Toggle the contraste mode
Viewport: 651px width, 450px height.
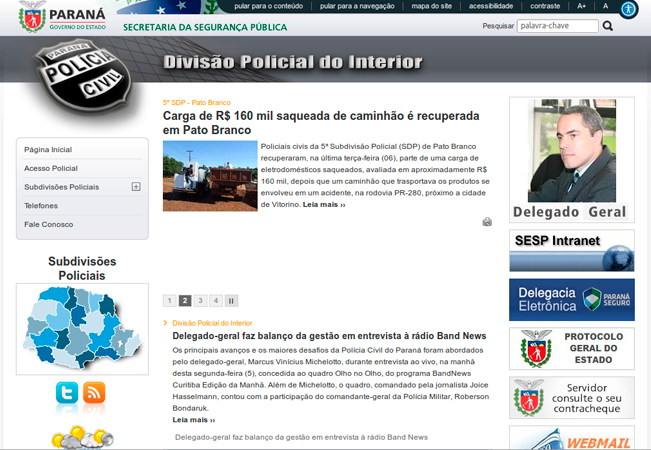pos(545,6)
